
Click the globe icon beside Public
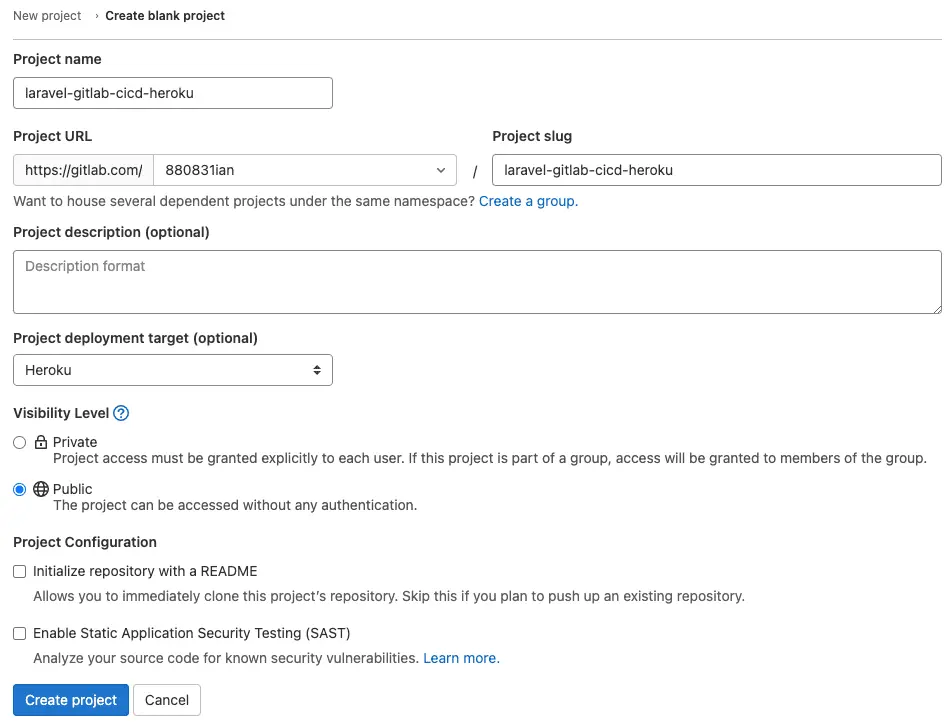click(x=39, y=489)
